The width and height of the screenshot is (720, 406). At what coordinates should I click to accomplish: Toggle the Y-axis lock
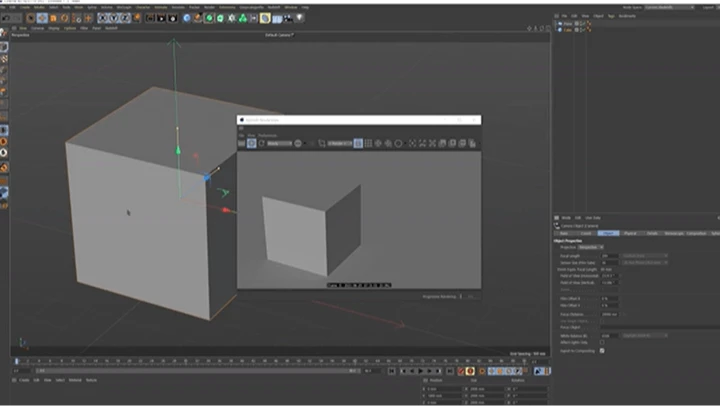(113, 18)
